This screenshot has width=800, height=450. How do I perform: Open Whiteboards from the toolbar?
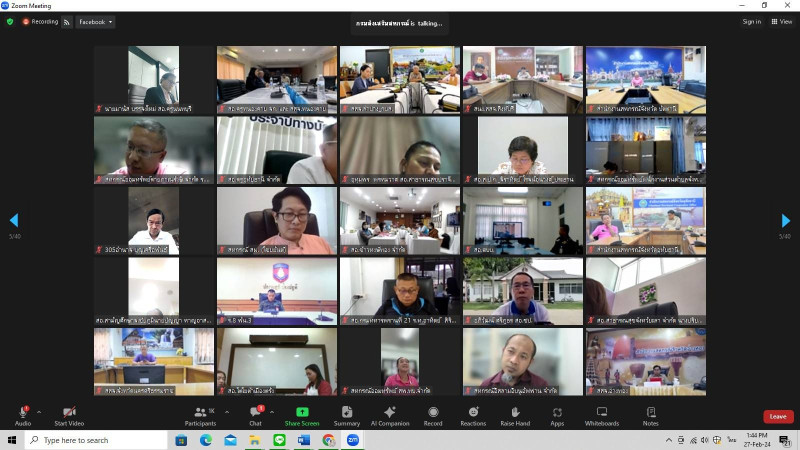point(602,415)
